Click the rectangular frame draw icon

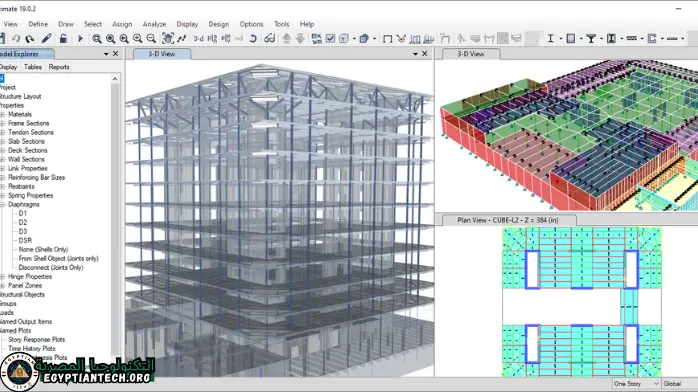387,39
